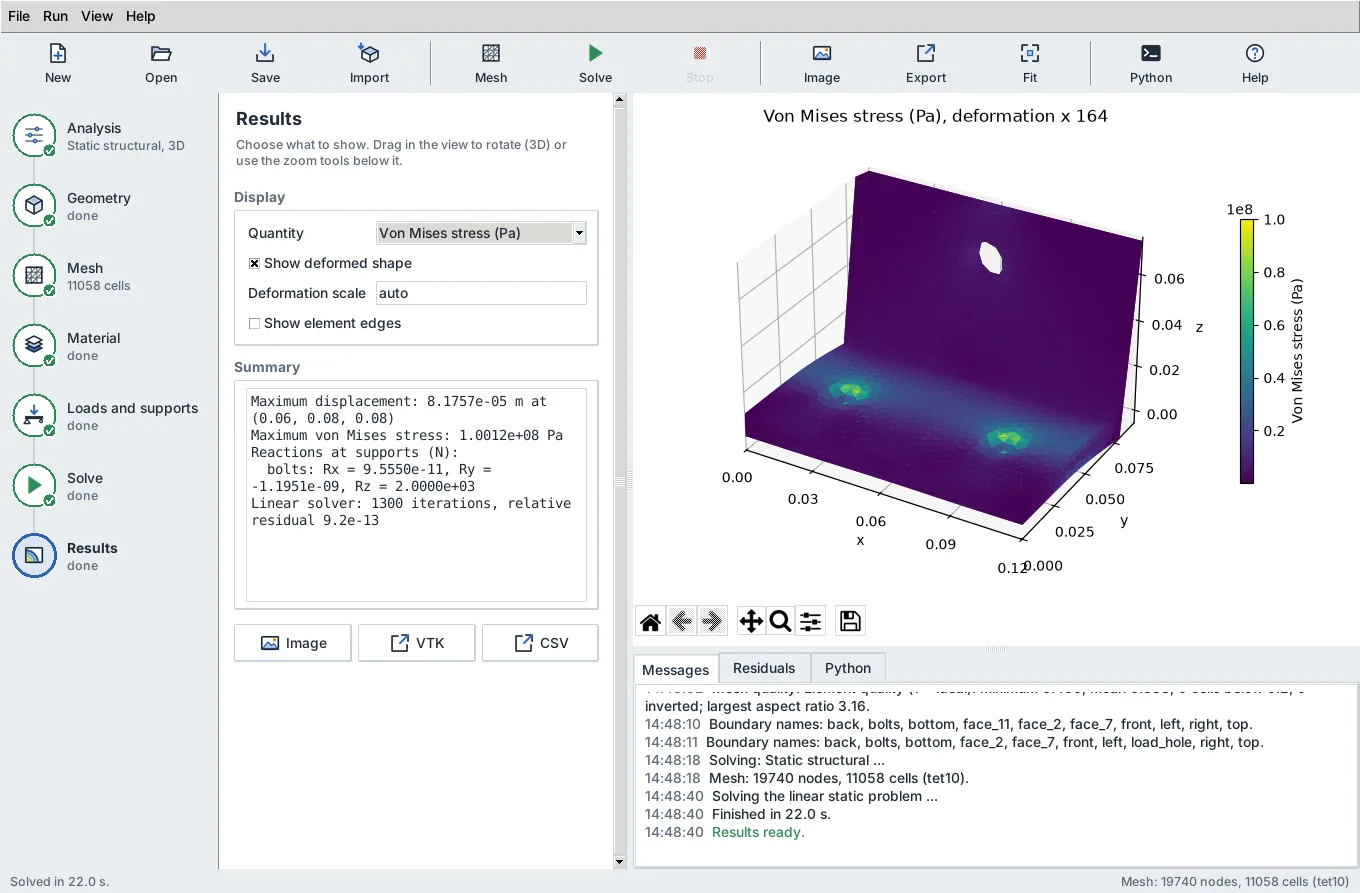Open the Run menu
1360x893 pixels.
pyautogui.click(x=55, y=16)
